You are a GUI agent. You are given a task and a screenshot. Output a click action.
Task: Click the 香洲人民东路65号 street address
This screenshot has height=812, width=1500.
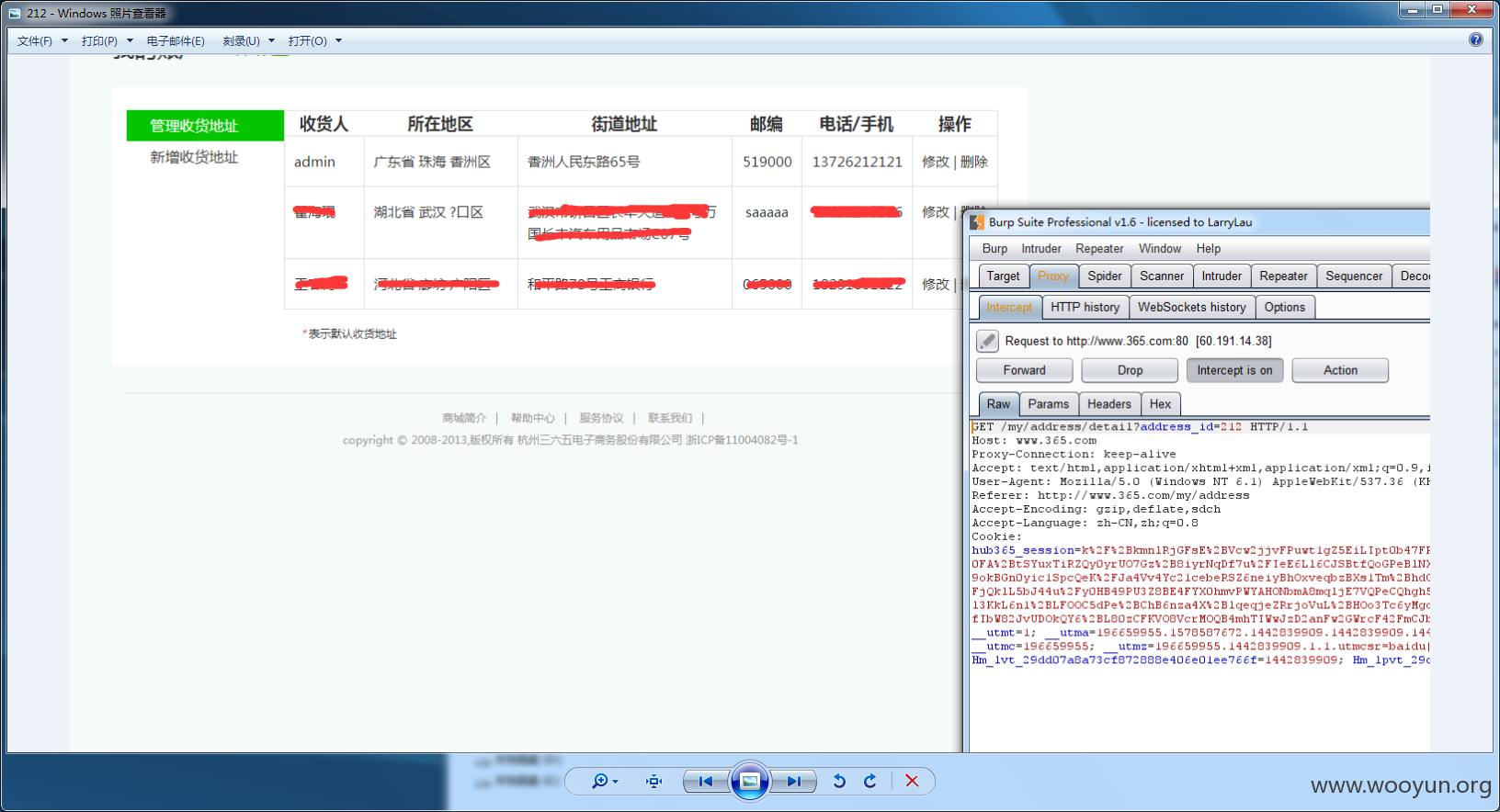(584, 162)
